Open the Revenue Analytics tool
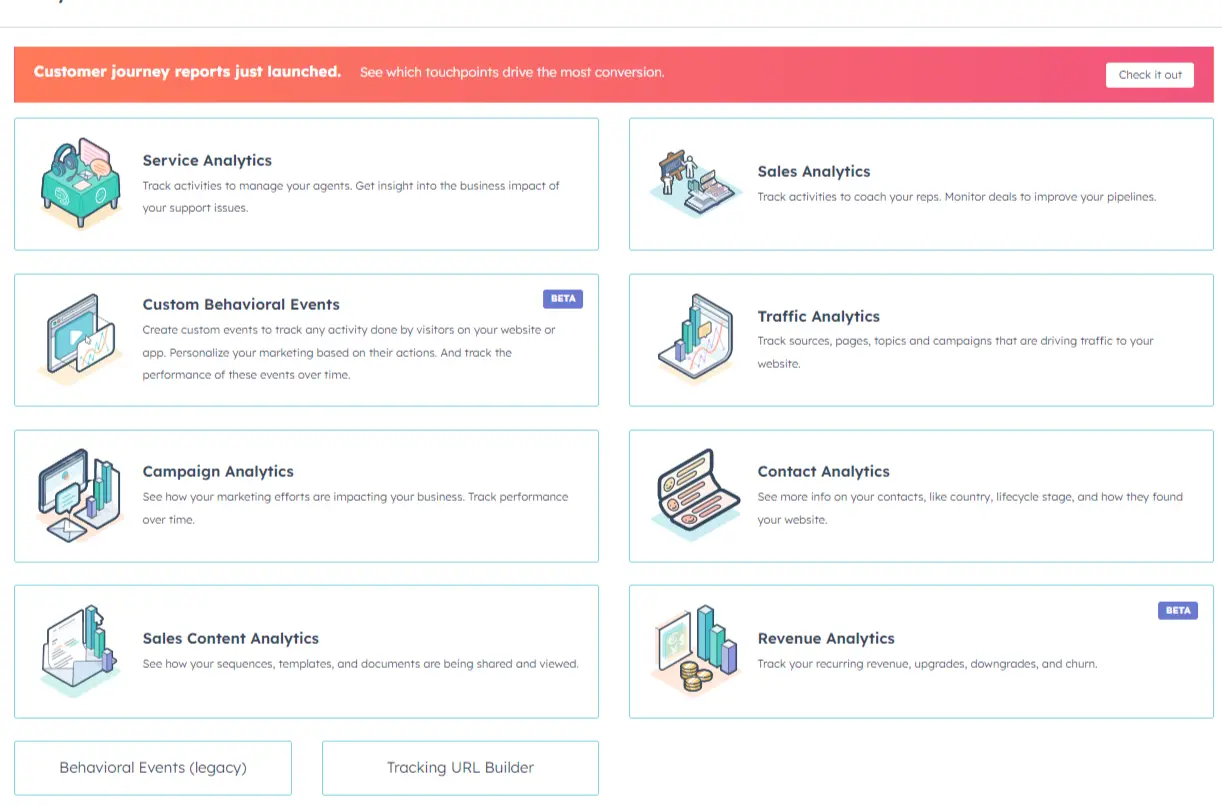The height and width of the screenshot is (805, 1222). click(920, 651)
